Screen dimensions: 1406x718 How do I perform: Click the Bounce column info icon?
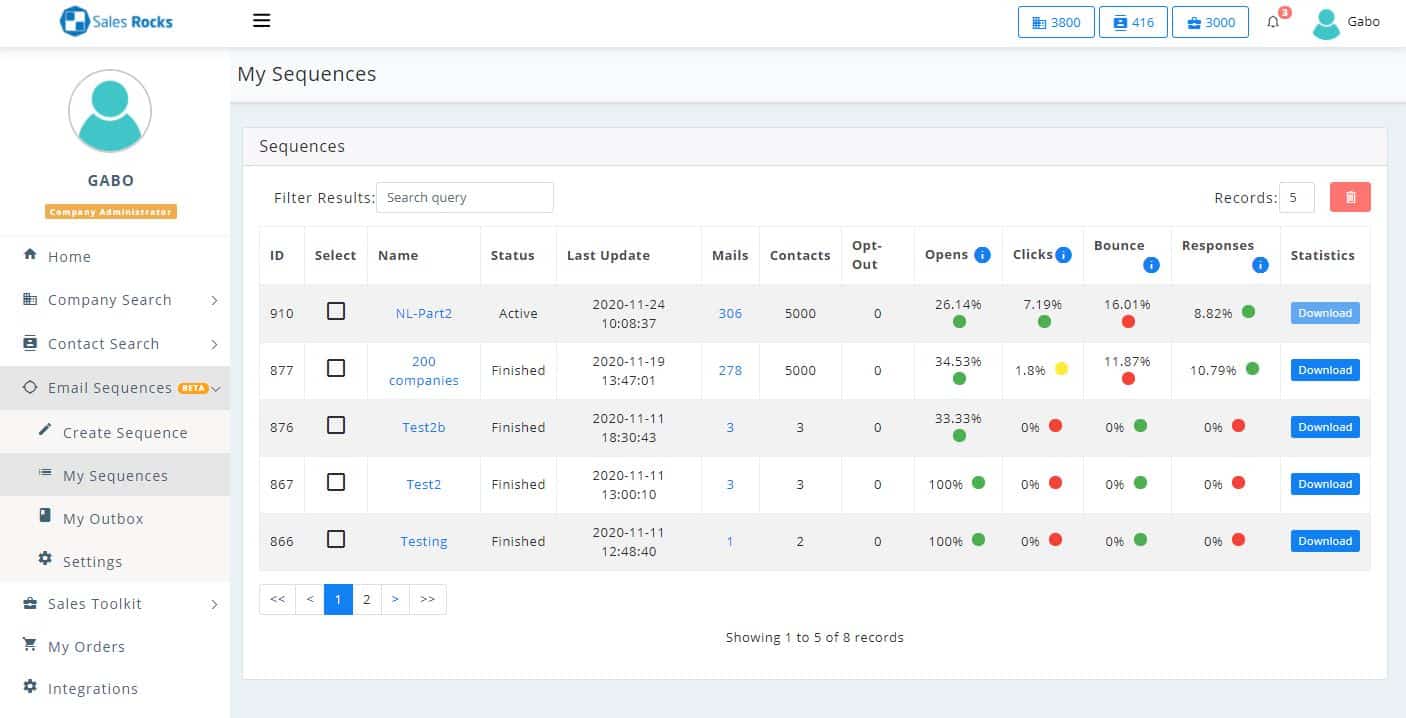point(1151,265)
